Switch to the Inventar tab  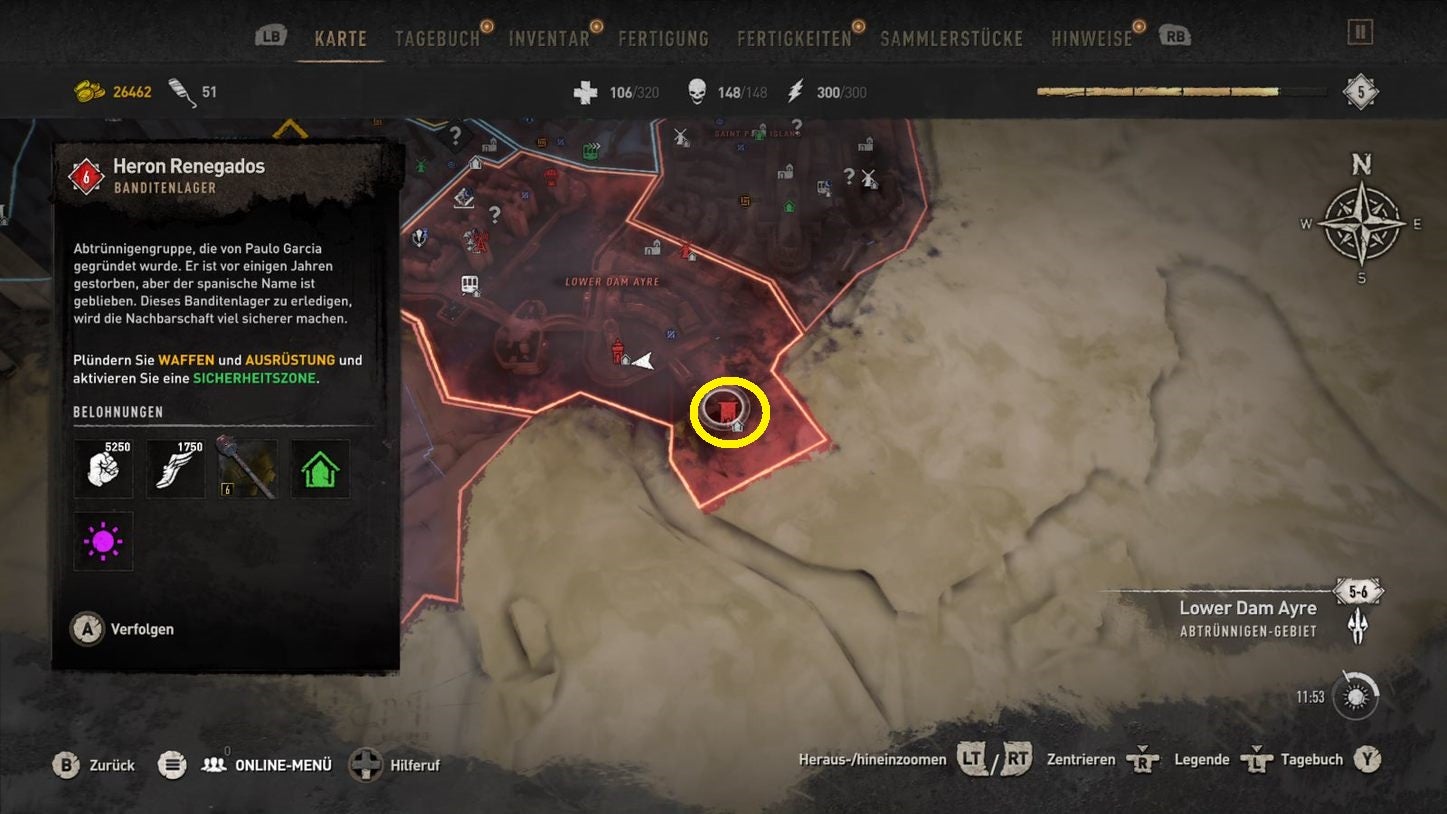tap(549, 38)
